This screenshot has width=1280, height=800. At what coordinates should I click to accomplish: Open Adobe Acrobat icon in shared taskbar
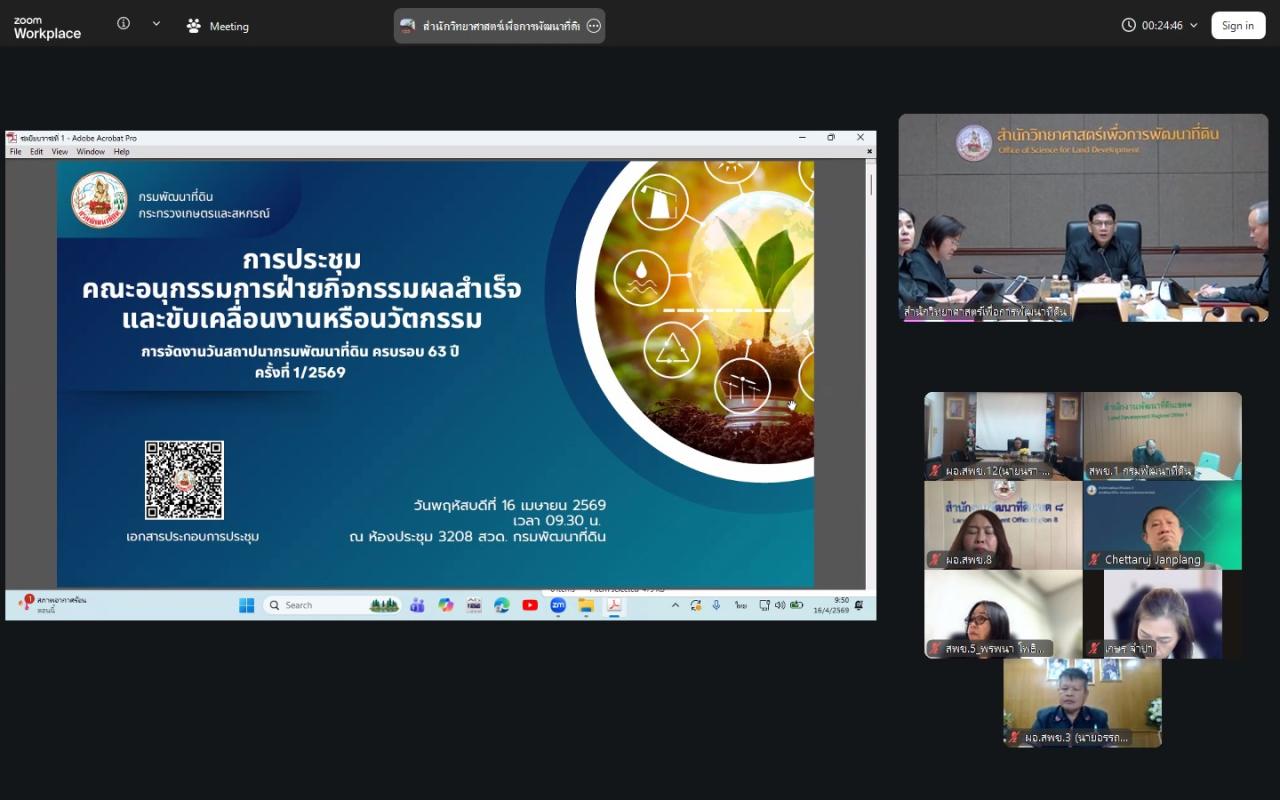tap(614, 605)
